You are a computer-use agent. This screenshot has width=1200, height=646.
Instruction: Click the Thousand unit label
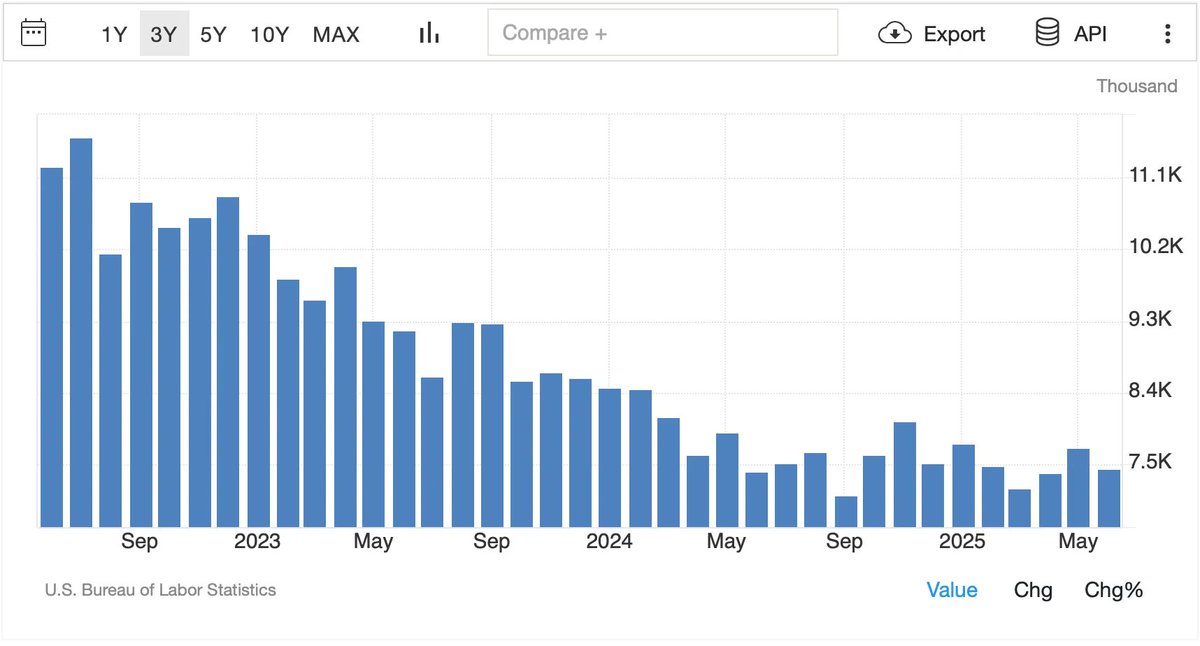pyautogui.click(x=1137, y=86)
